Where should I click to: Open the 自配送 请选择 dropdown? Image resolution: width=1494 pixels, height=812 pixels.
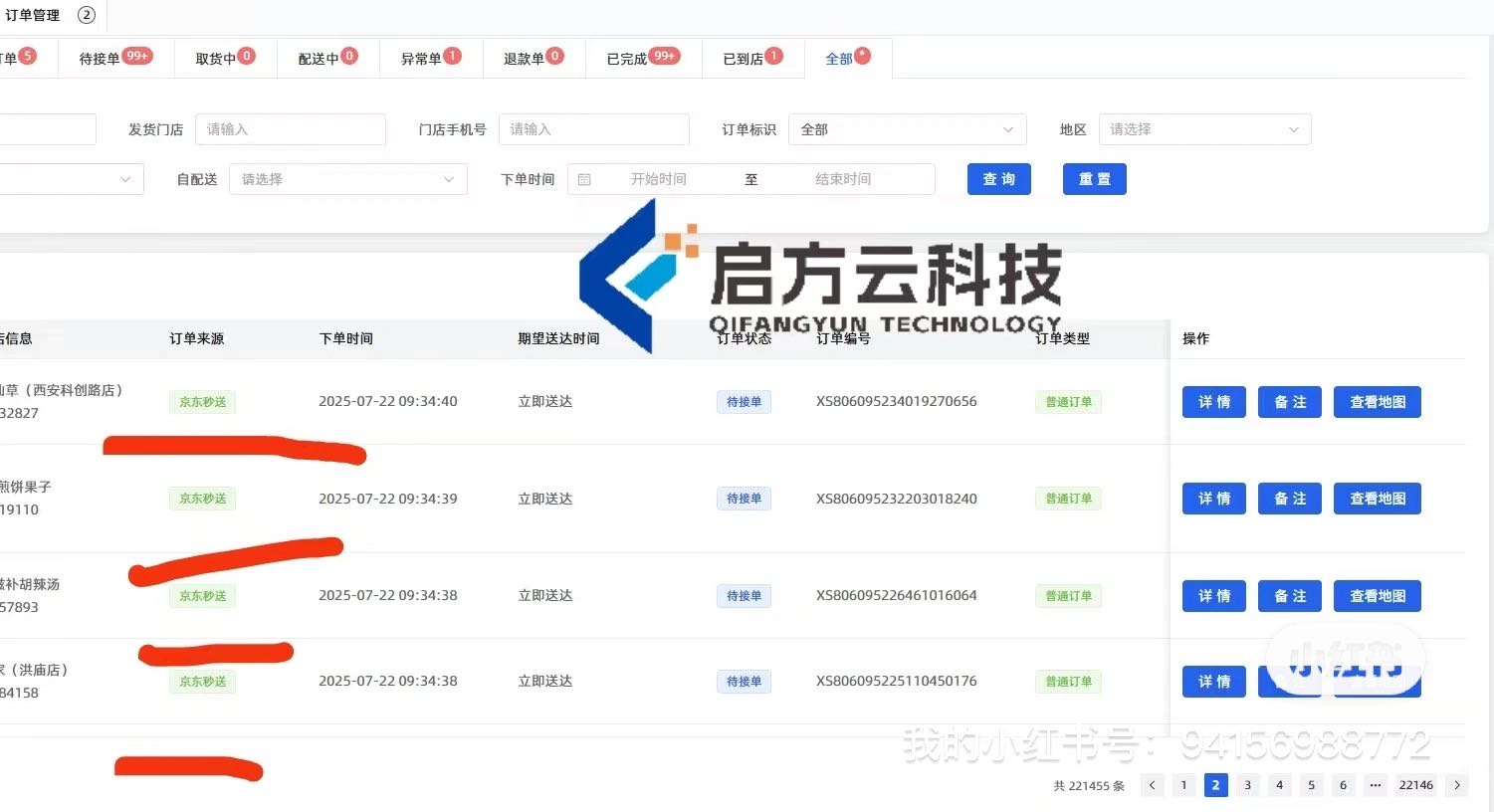tap(348, 179)
